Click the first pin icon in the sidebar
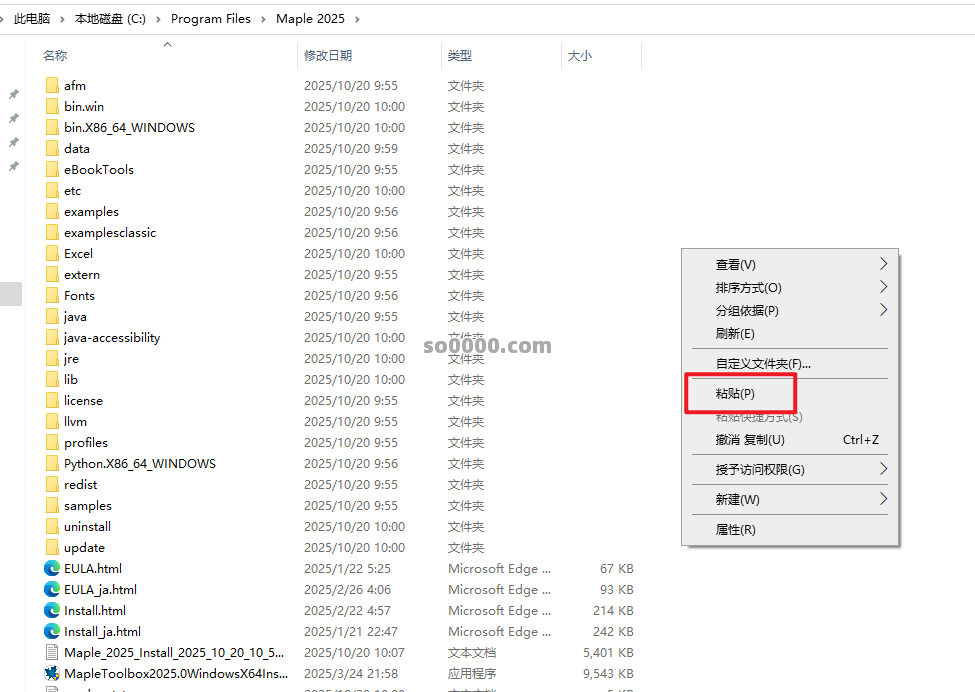Image resolution: width=975 pixels, height=692 pixels. [x=14, y=94]
